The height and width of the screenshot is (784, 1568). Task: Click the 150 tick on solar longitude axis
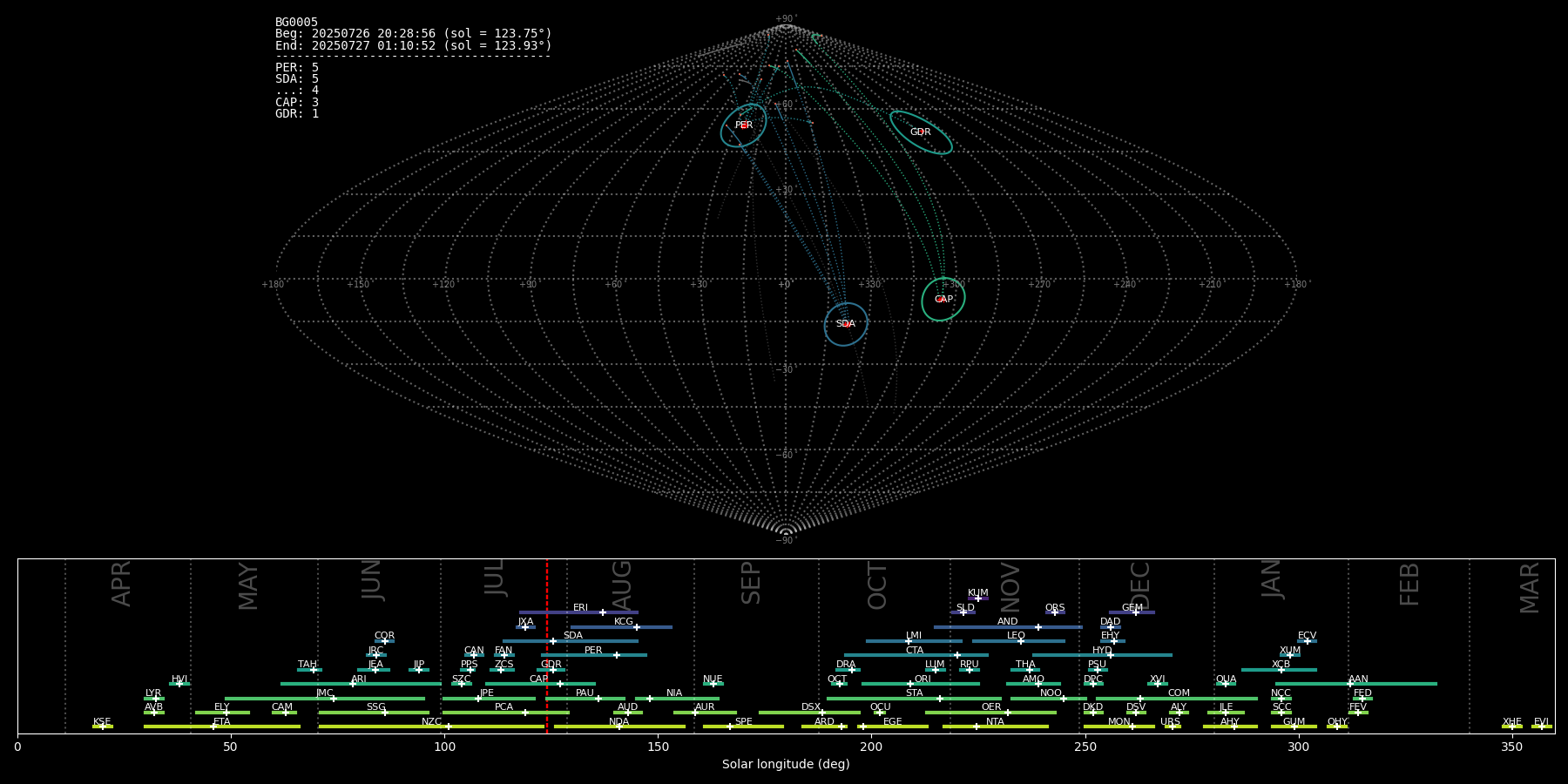coord(658,747)
